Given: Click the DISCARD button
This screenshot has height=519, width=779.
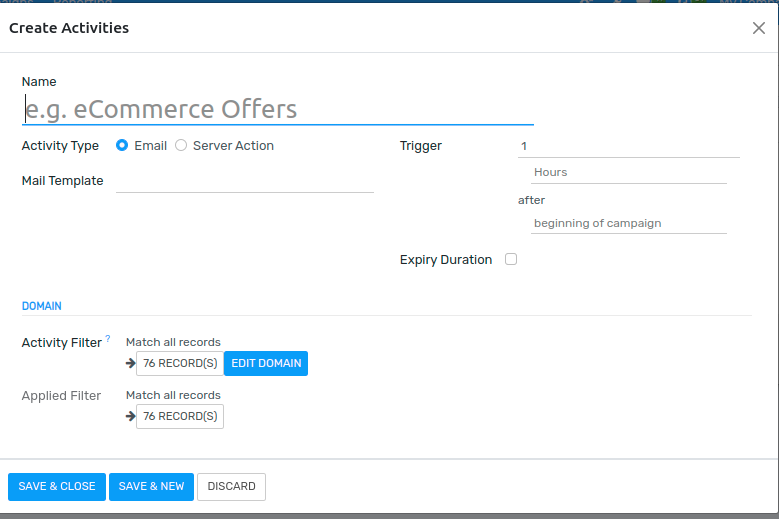Looking at the screenshot, I should [232, 487].
